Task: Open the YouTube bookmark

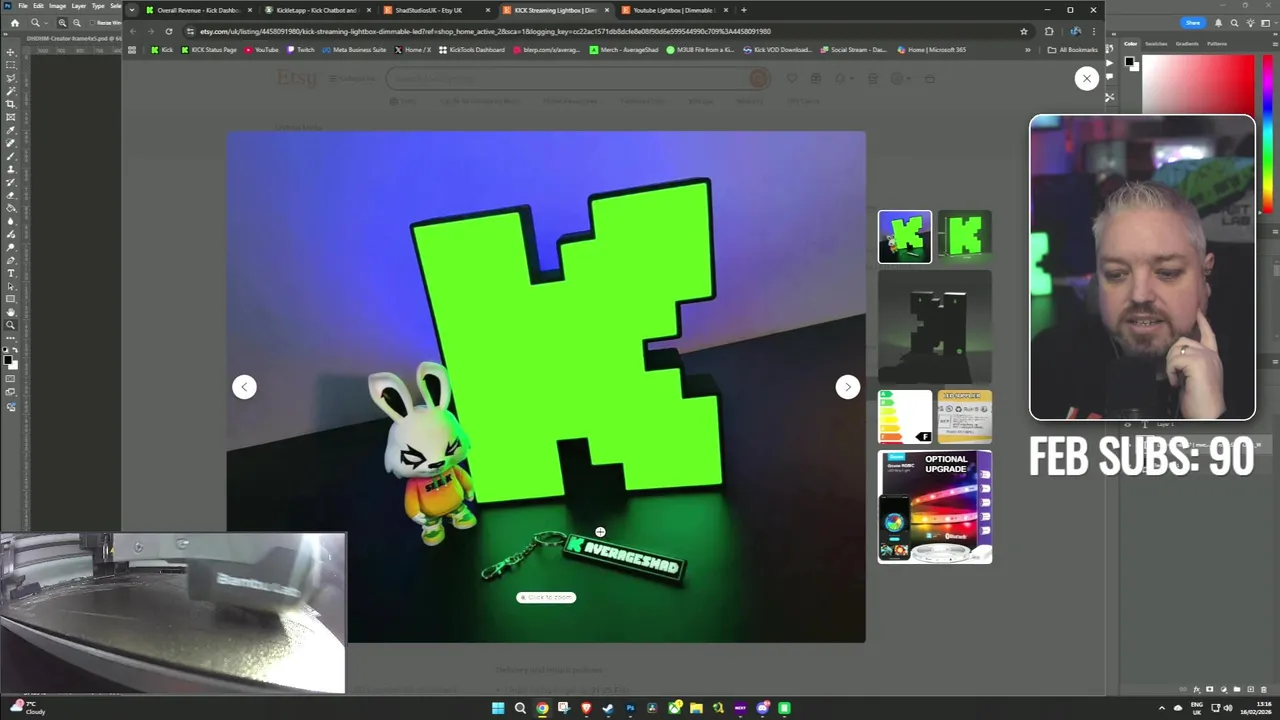Action: click(x=262, y=49)
